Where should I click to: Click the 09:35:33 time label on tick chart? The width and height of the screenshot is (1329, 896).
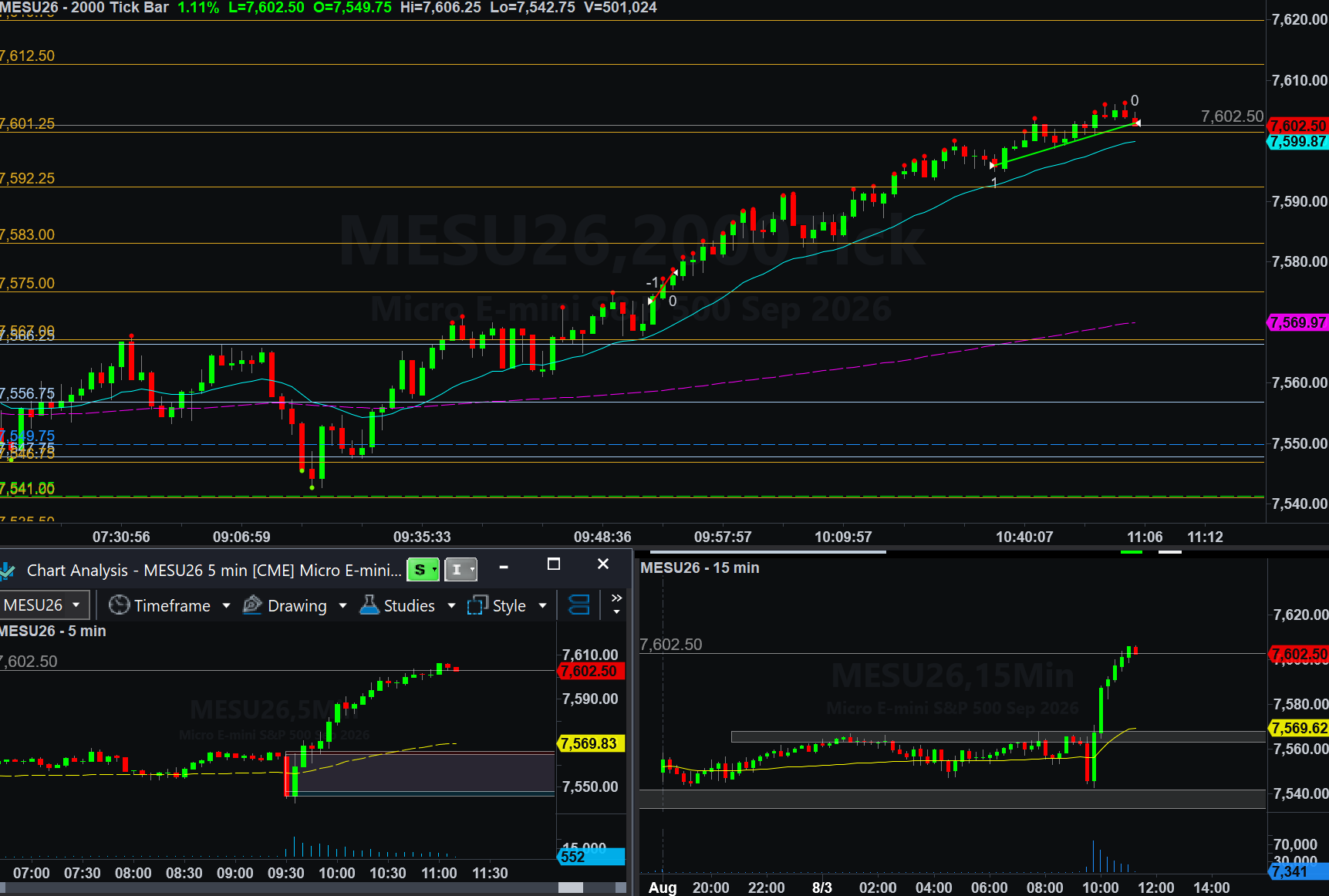point(422,537)
